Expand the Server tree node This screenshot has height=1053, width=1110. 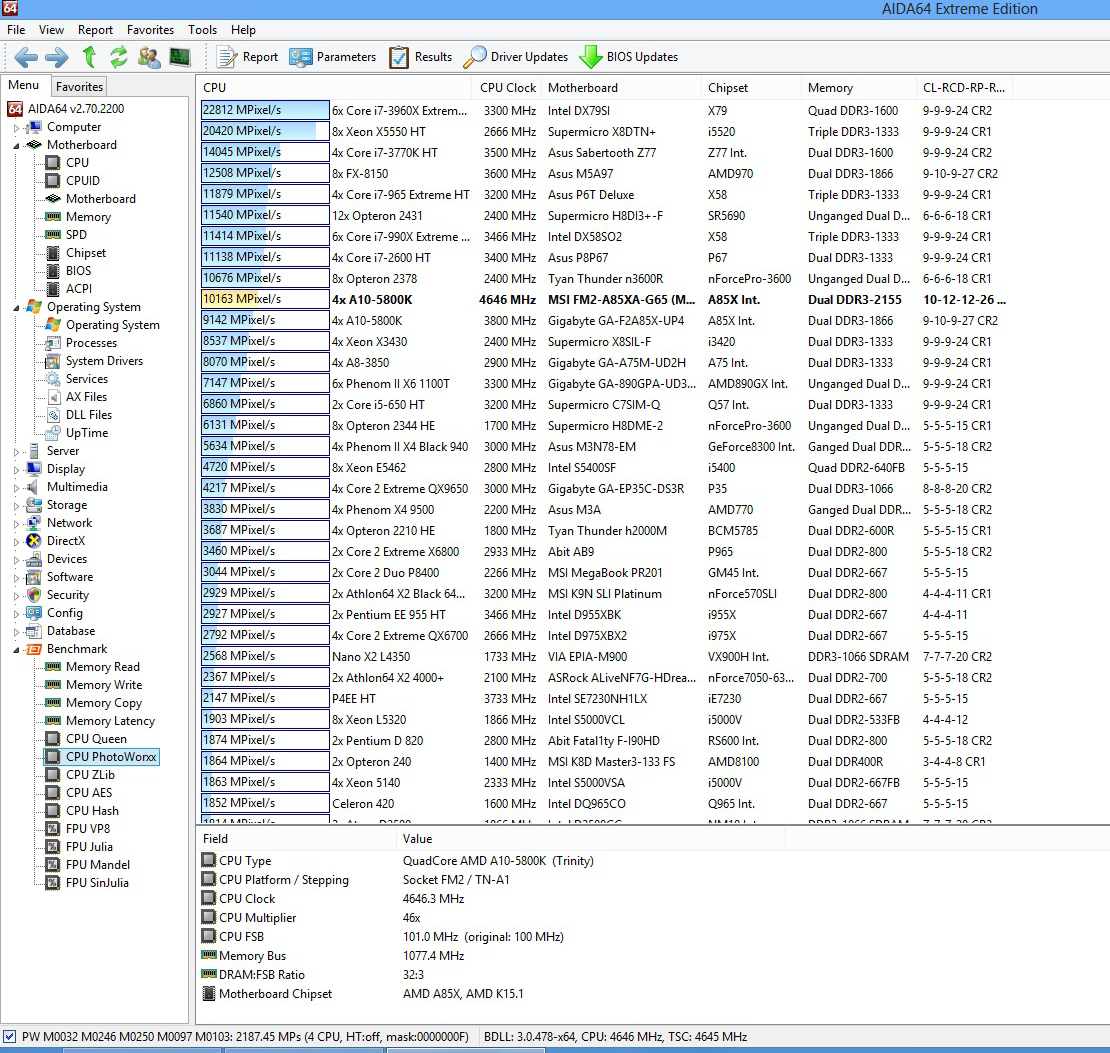[16, 451]
